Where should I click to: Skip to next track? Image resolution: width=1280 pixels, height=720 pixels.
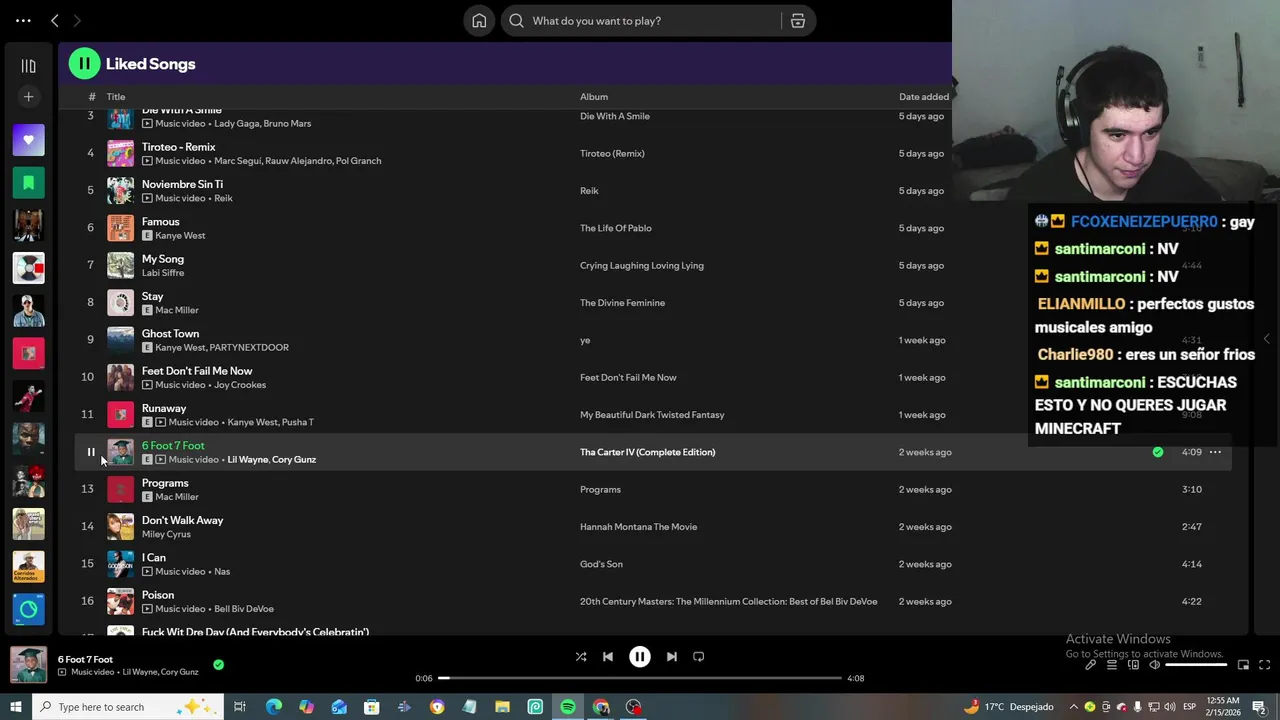point(672,657)
